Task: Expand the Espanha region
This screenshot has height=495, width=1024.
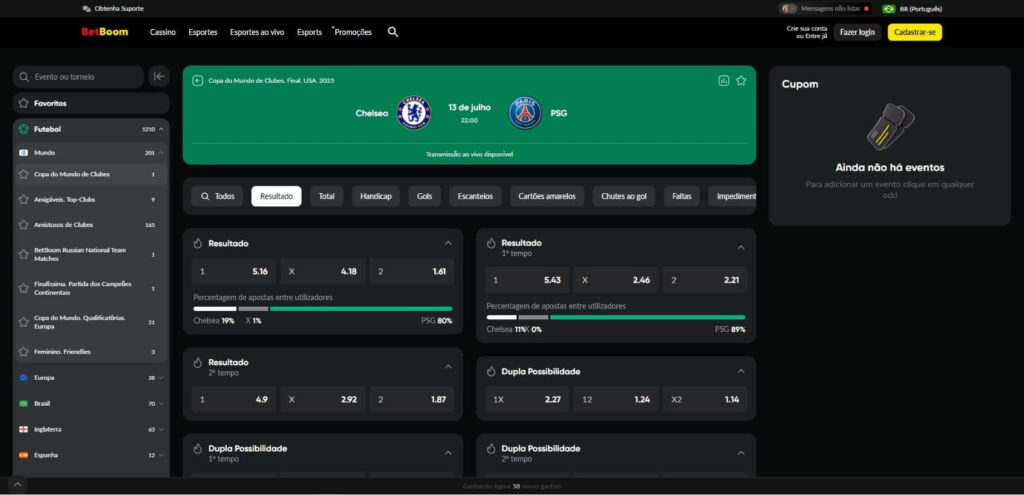Action: [161, 455]
